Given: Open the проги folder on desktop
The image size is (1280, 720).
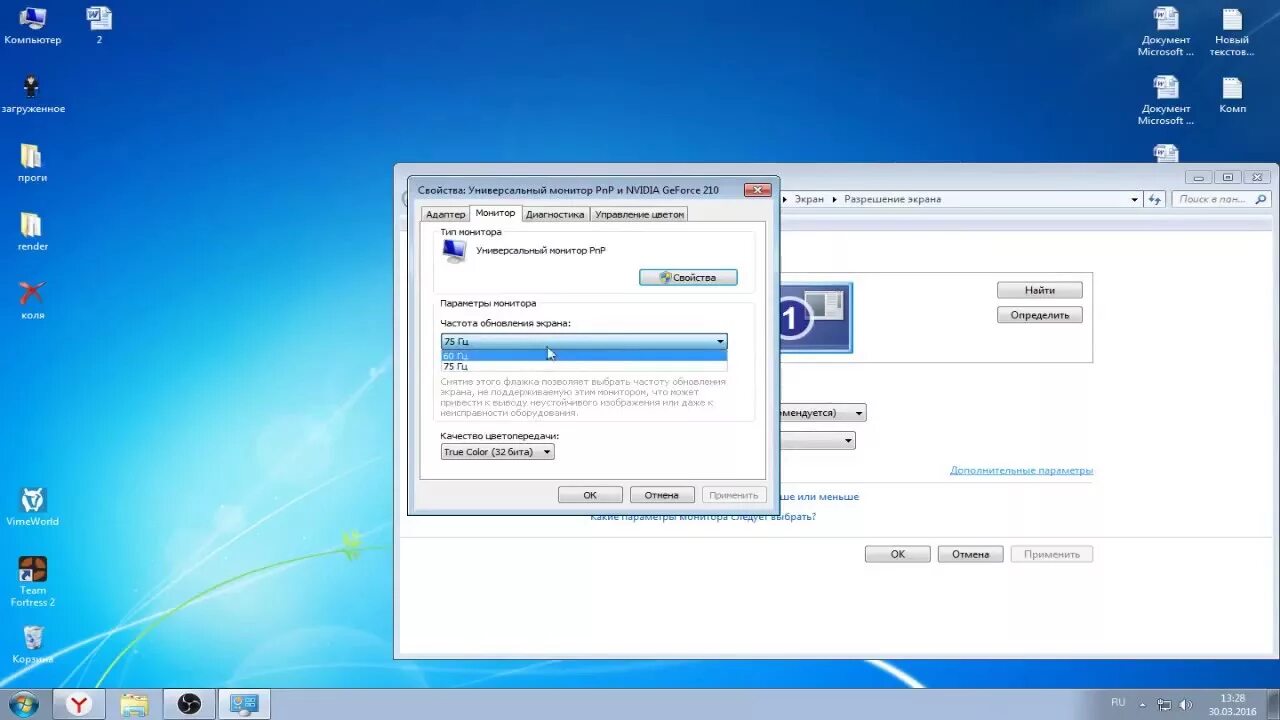Looking at the screenshot, I should click(32, 163).
